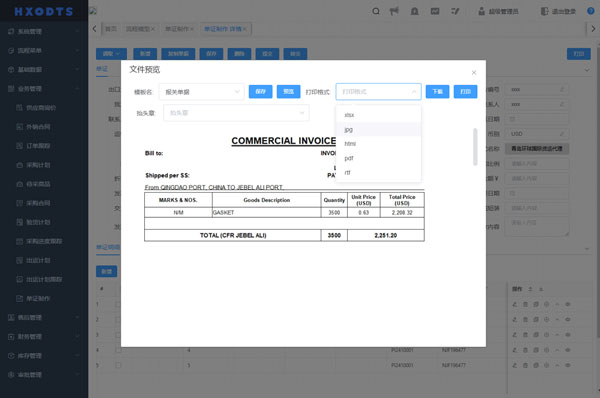Viewport: 600px width, 398px height.
Task: Open the task checklist icon in the header
Action: [x=455, y=11]
